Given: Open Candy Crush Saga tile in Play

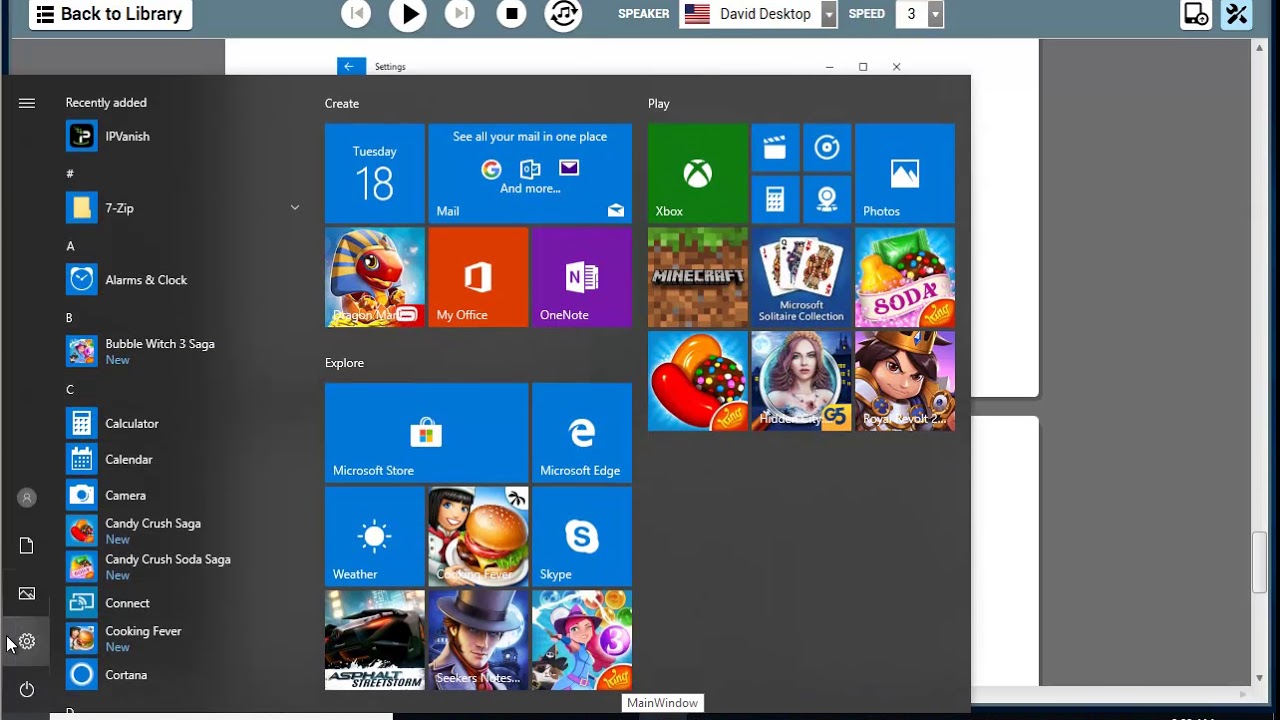Looking at the screenshot, I should tap(698, 381).
